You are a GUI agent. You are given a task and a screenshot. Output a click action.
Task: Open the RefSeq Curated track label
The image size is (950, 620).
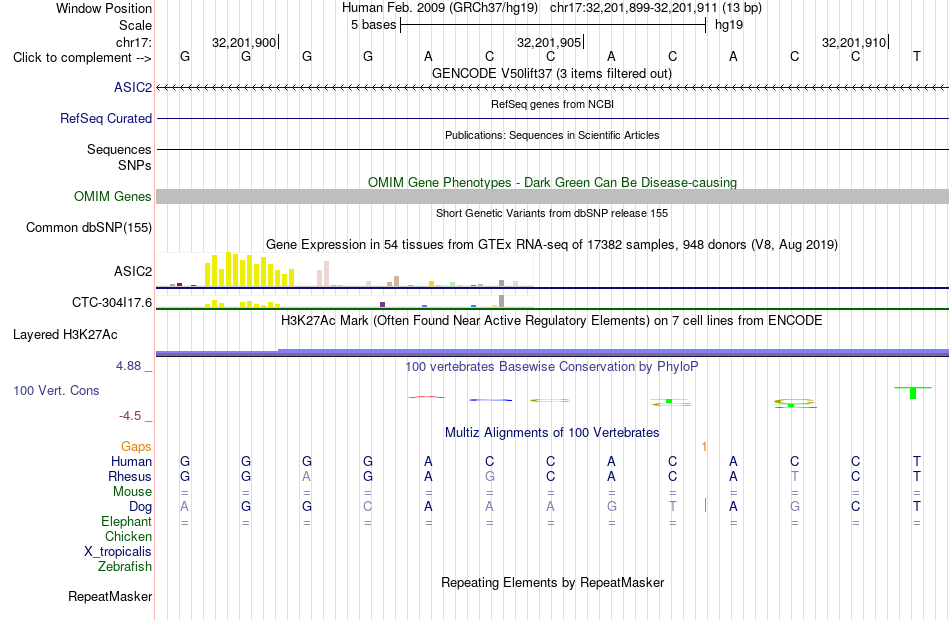(106, 118)
